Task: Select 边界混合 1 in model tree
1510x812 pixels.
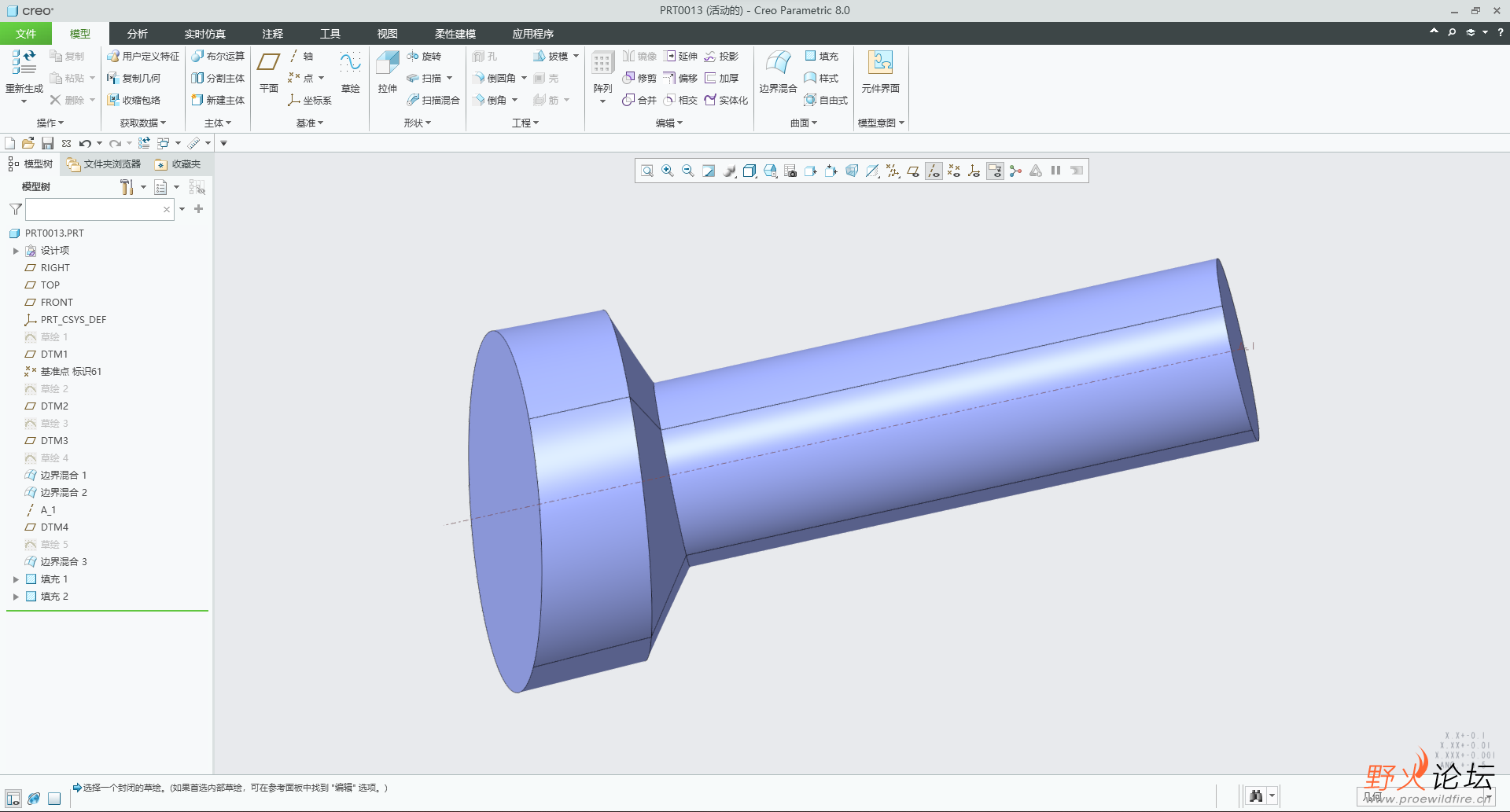Action: coord(57,476)
